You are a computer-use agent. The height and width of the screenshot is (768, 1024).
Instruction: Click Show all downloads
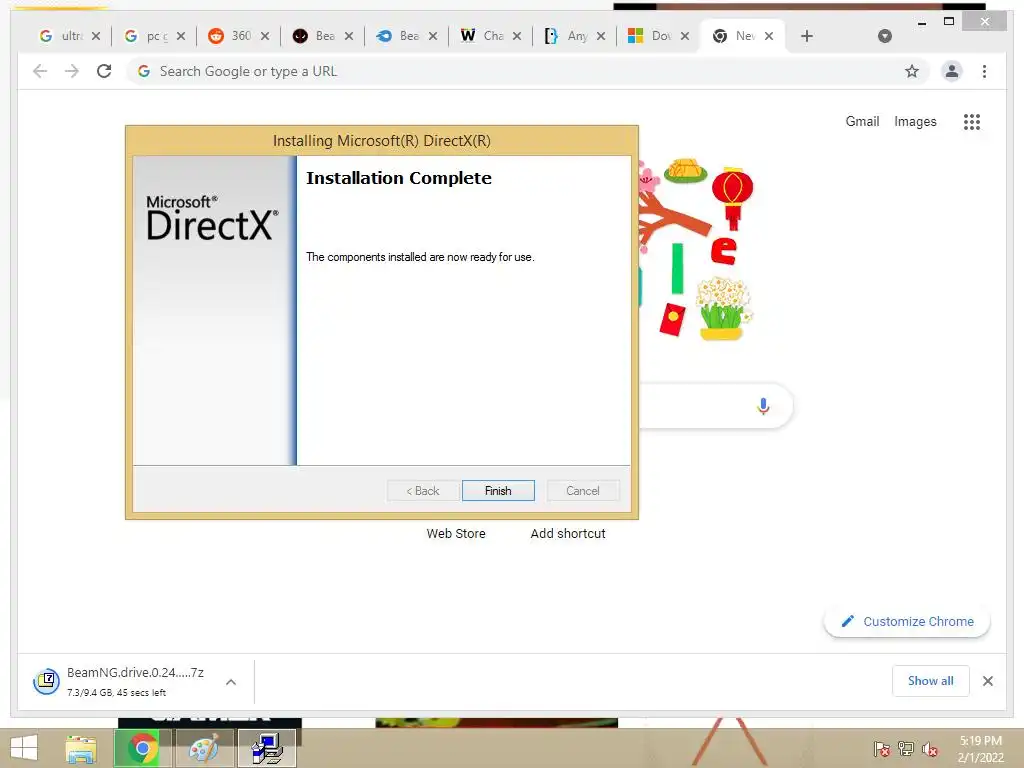pos(931,680)
